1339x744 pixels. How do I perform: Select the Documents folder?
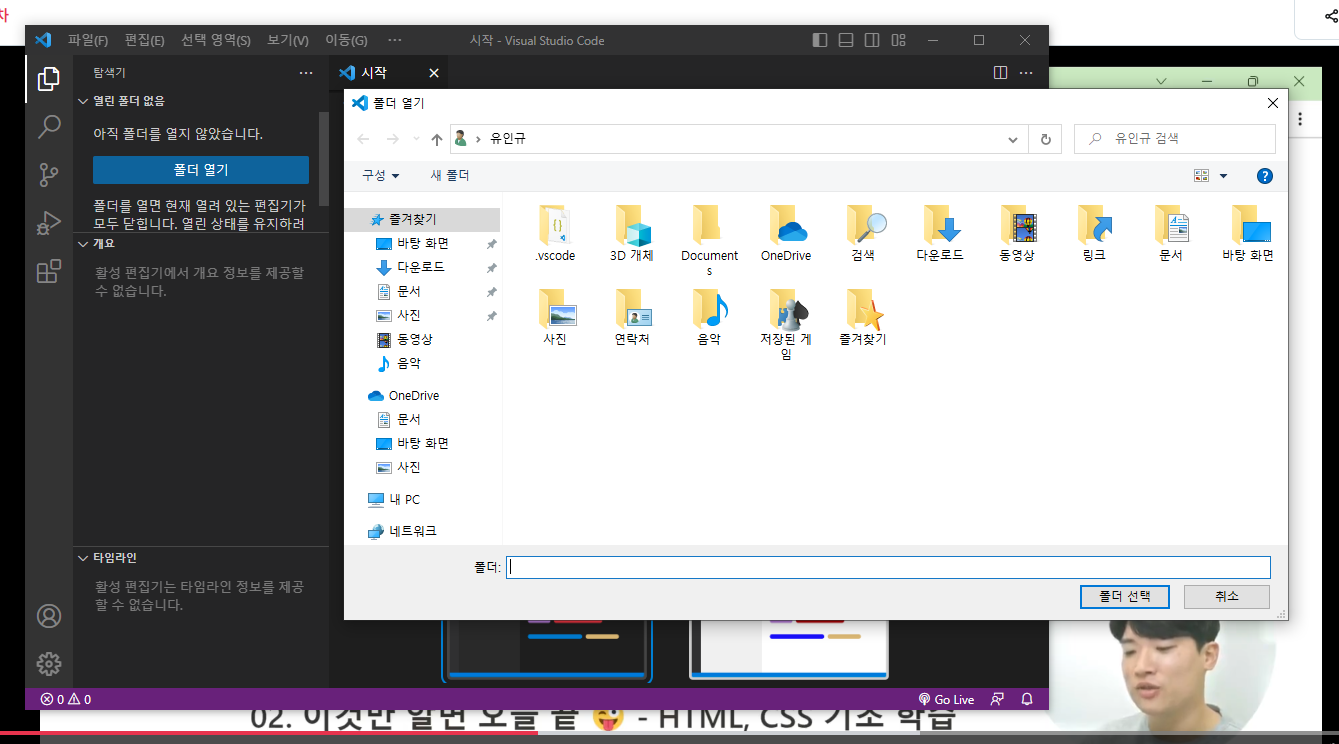(709, 240)
